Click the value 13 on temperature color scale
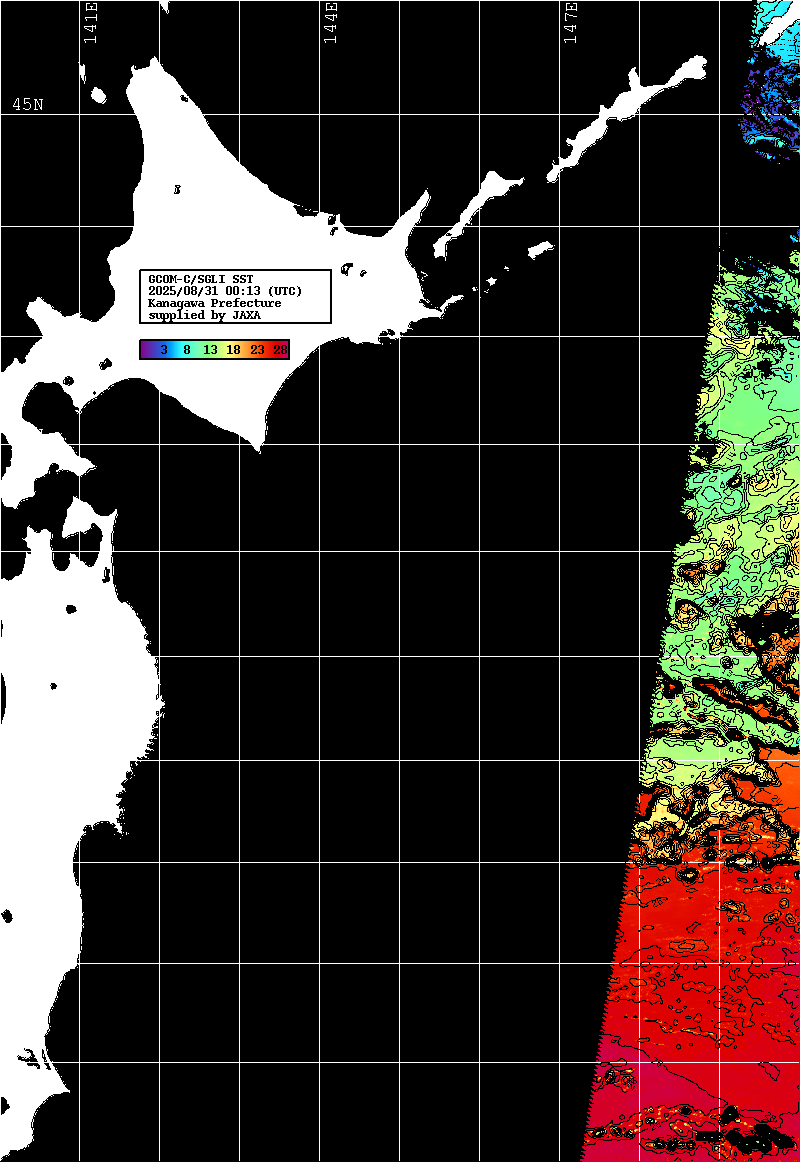This screenshot has height=1162, width=800. point(210,350)
